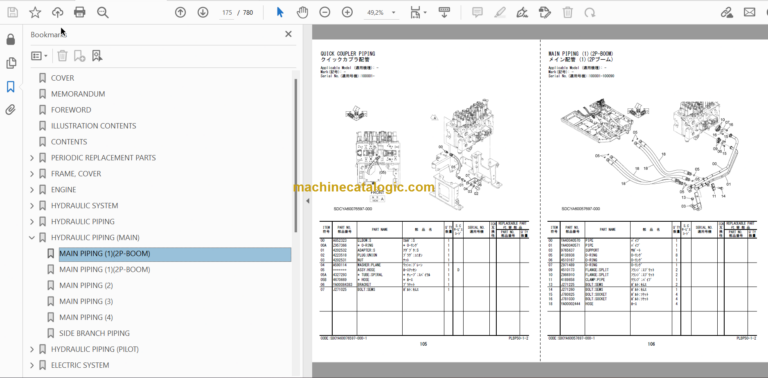
Task: Expand the HYDRAULIC PIPING bookmark
Action: click(32, 221)
